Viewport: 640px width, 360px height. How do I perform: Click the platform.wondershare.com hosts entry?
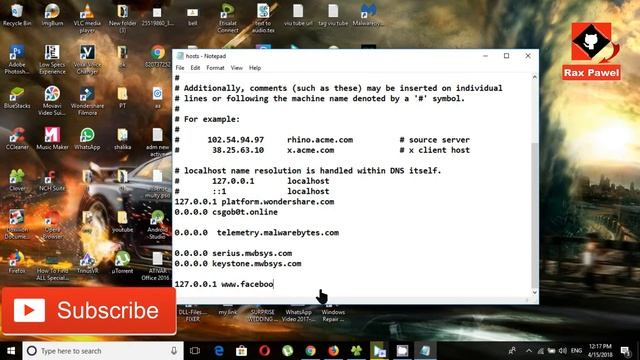pos(254,202)
